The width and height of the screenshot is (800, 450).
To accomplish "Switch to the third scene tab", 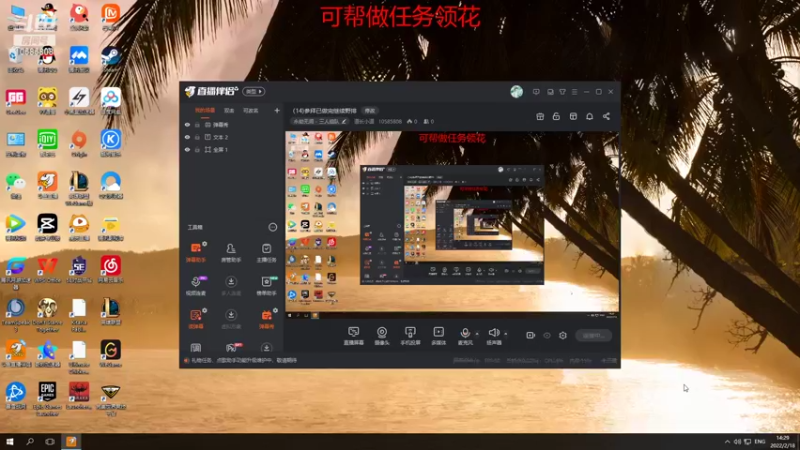I will (x=250, y=110).
